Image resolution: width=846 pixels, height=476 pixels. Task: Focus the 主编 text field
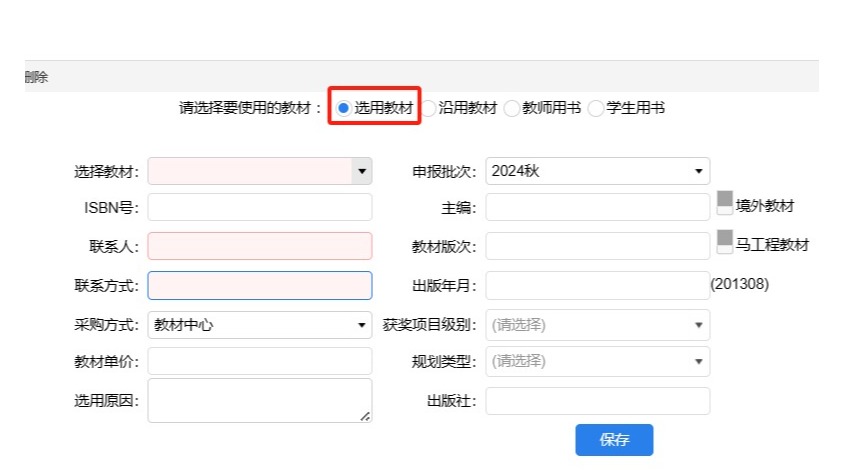(597, 207)
